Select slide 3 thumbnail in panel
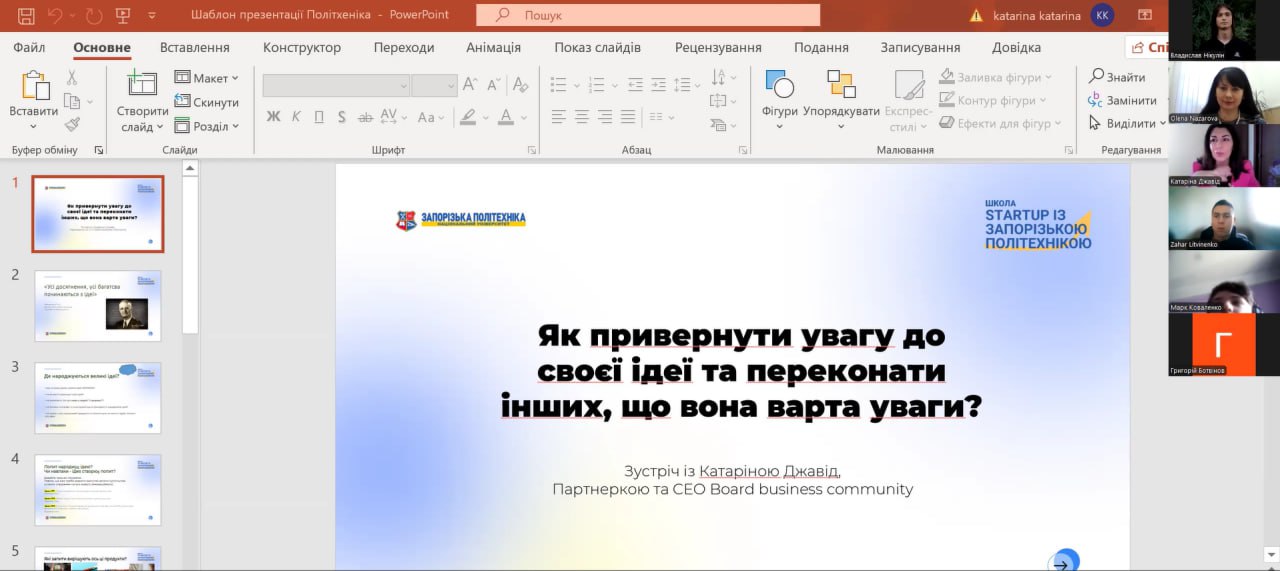 [x=98, y=398]
